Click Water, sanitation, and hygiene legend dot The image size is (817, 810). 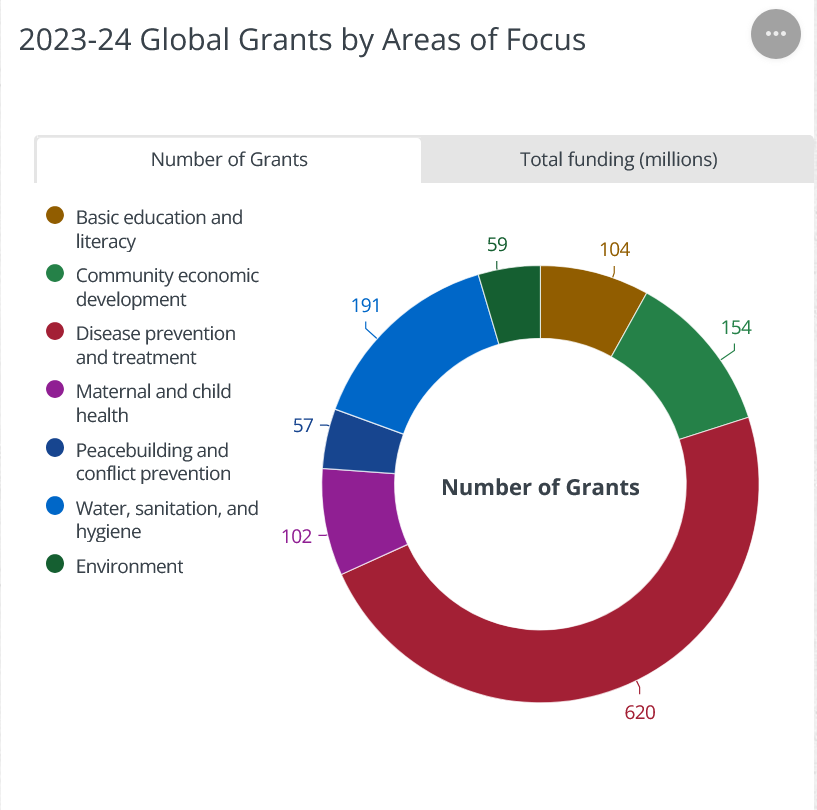[x=56, y=507]
